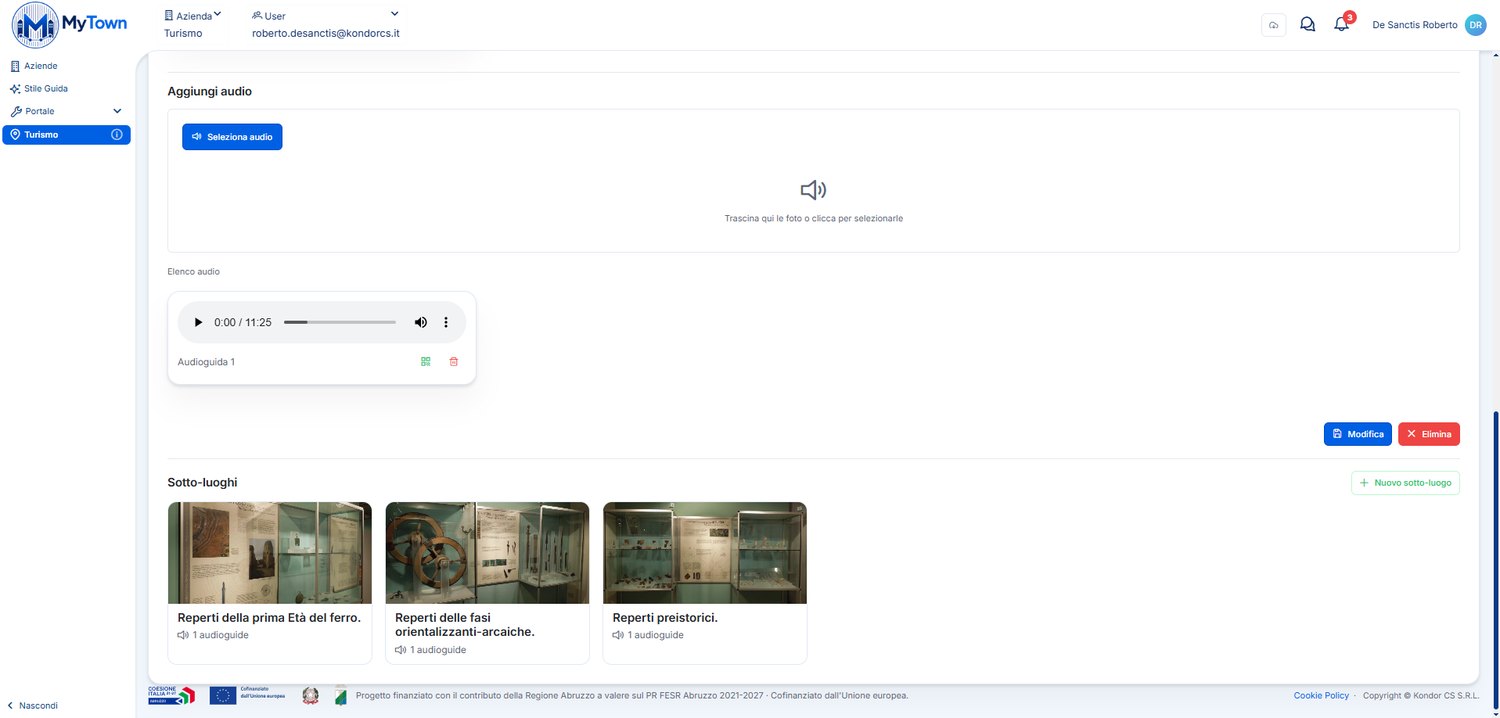Click the red Elimina button

click(1429, 434)
